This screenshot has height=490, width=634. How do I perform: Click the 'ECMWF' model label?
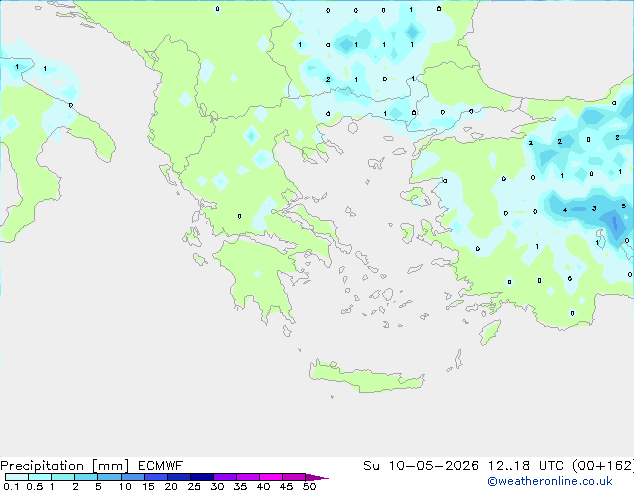point(161,466)
